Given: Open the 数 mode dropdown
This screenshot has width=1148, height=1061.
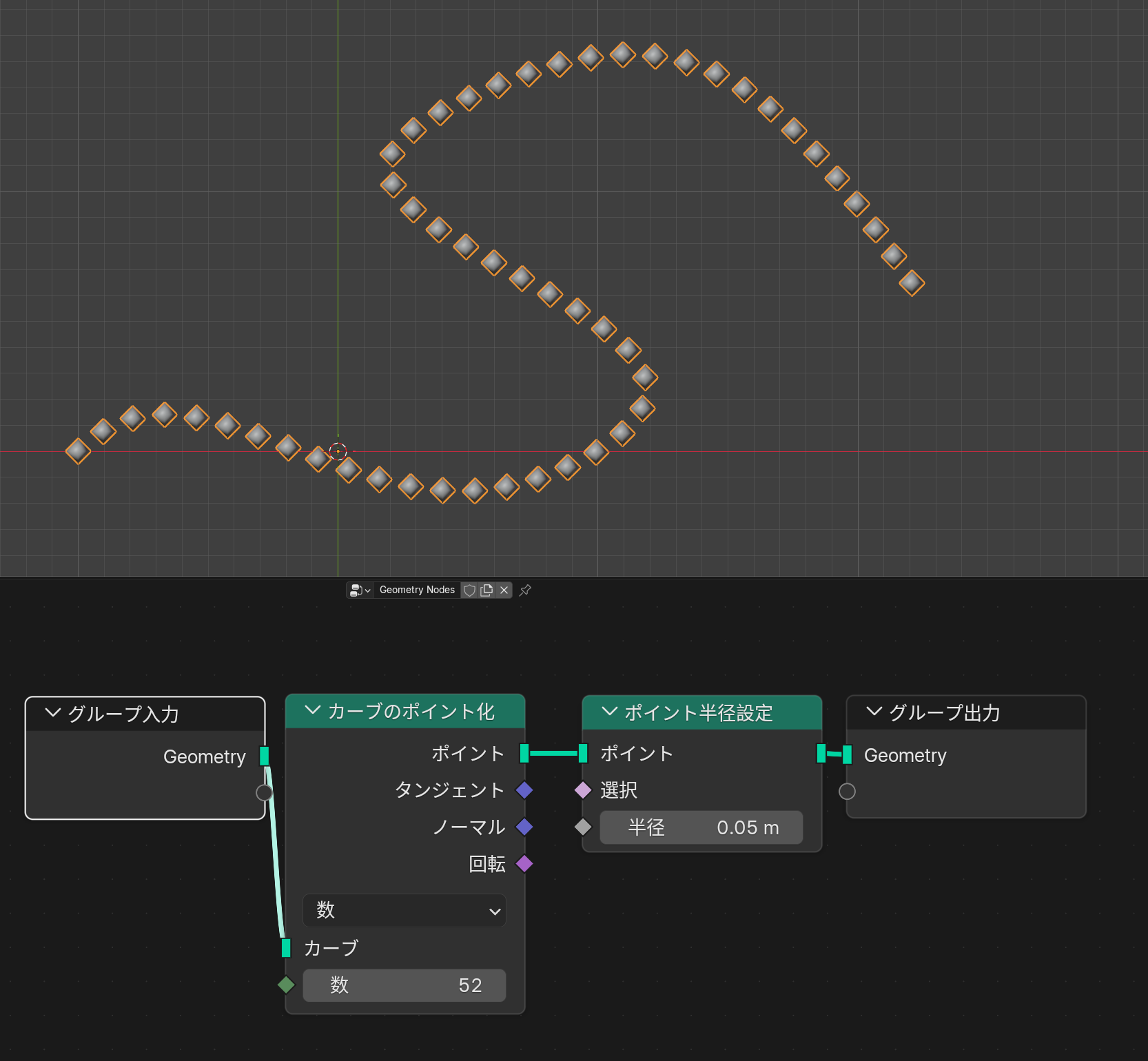Looking at the screenshot, I should pos(404,910).
